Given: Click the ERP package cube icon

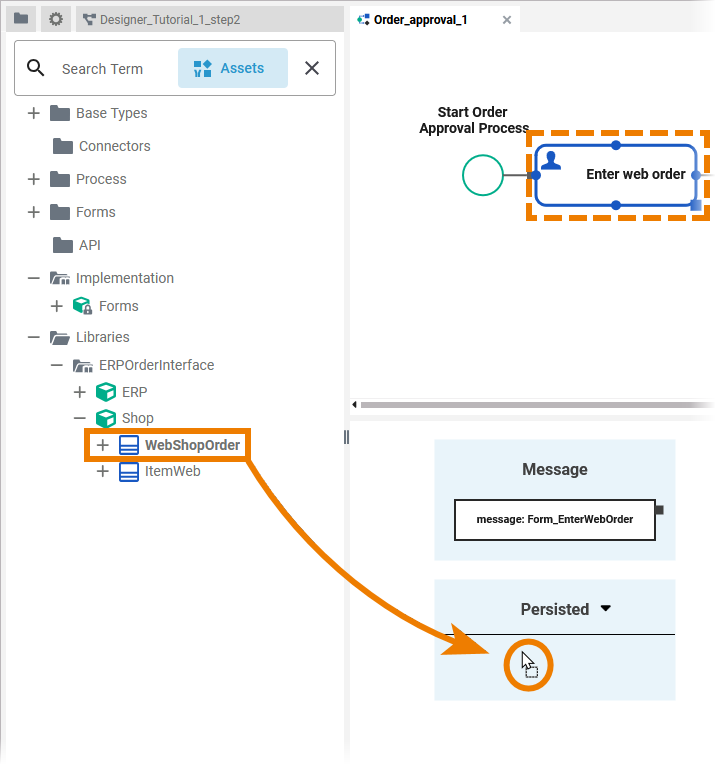Looking at the screenshot, I should pyautogui.click(x=105, y=392).
